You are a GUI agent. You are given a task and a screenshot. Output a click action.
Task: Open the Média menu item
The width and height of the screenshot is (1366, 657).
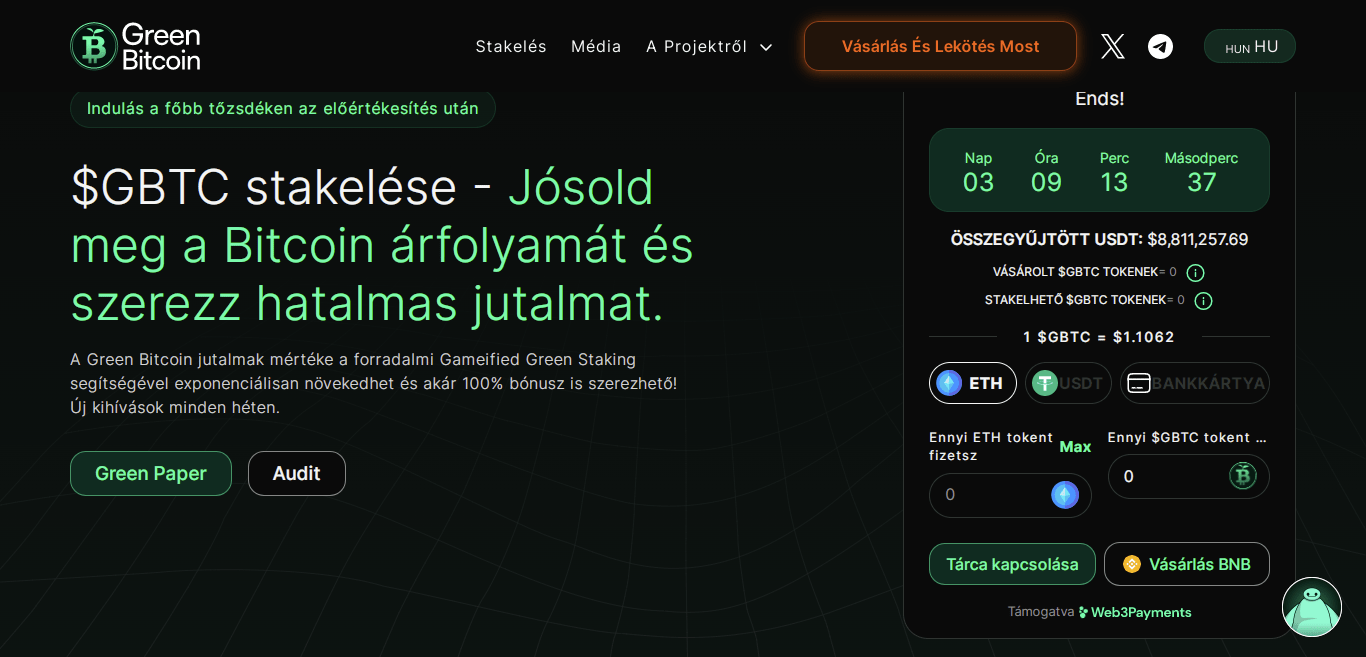pyautogui.click(x=596, y=46)
